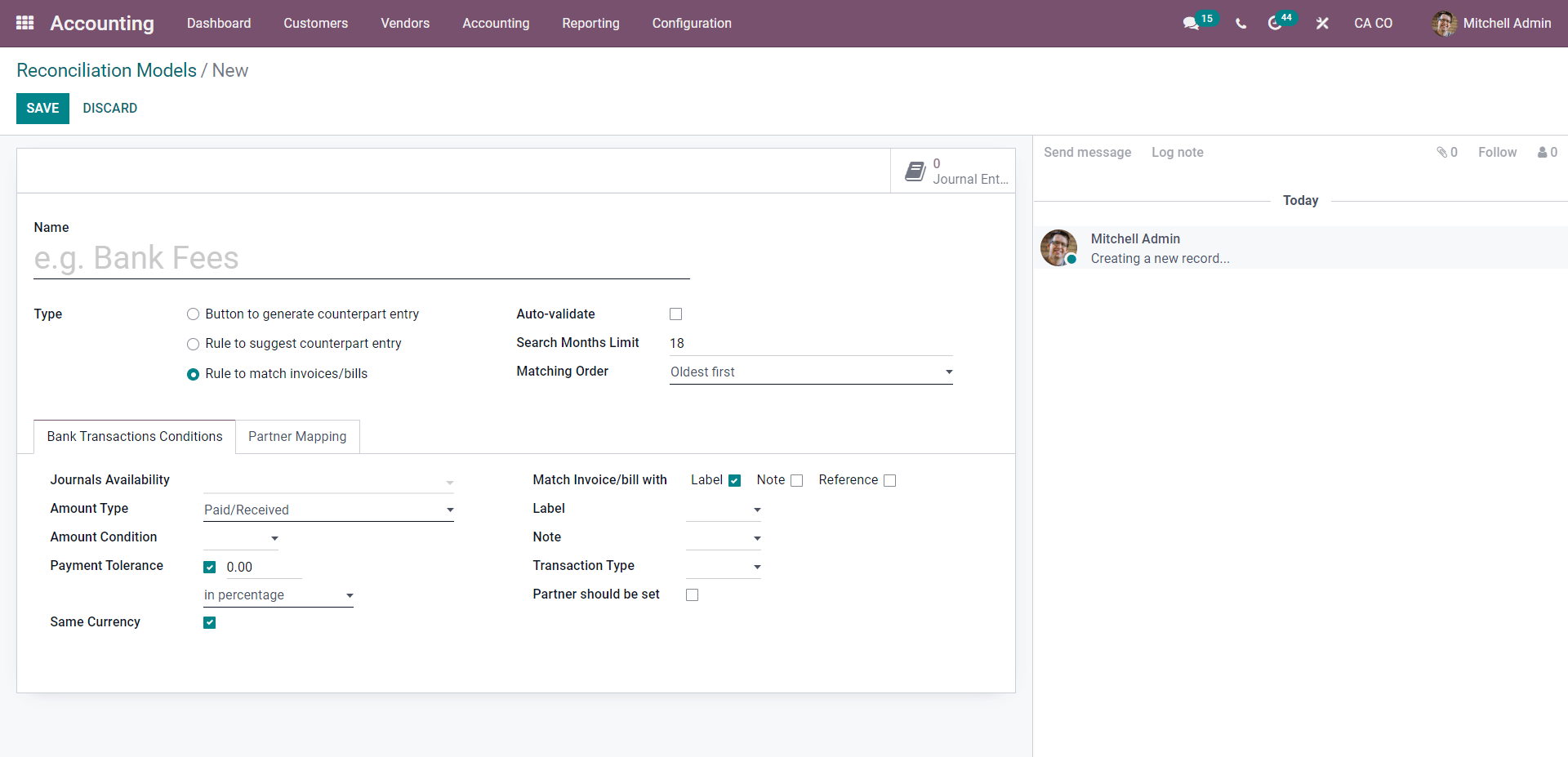Image resolution: width=1568 pixels, height=757 pixels.
Task: Open the Configuration menu
Action: [692, 23]
